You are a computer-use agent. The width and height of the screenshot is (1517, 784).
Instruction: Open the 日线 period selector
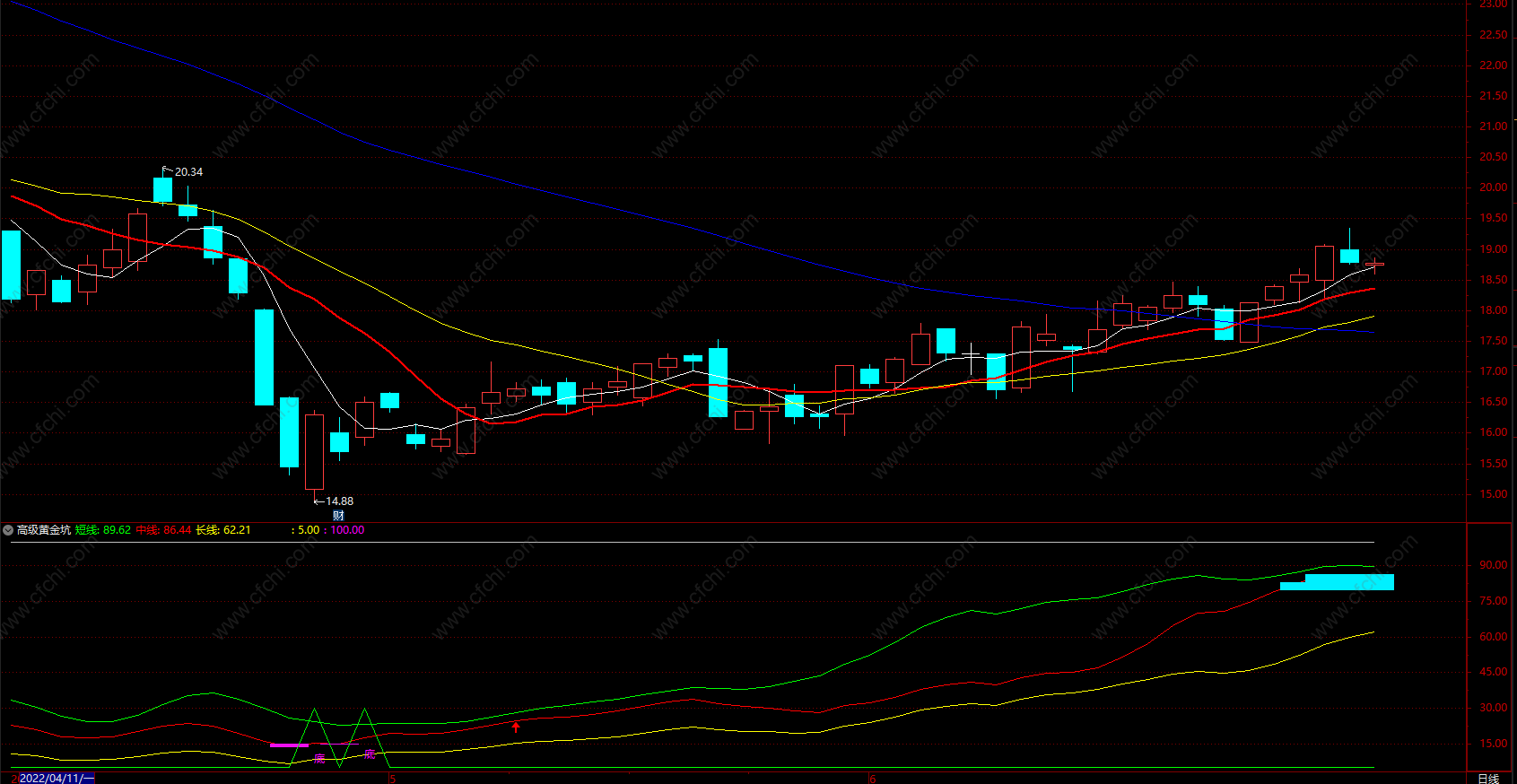coord(1488,778)
